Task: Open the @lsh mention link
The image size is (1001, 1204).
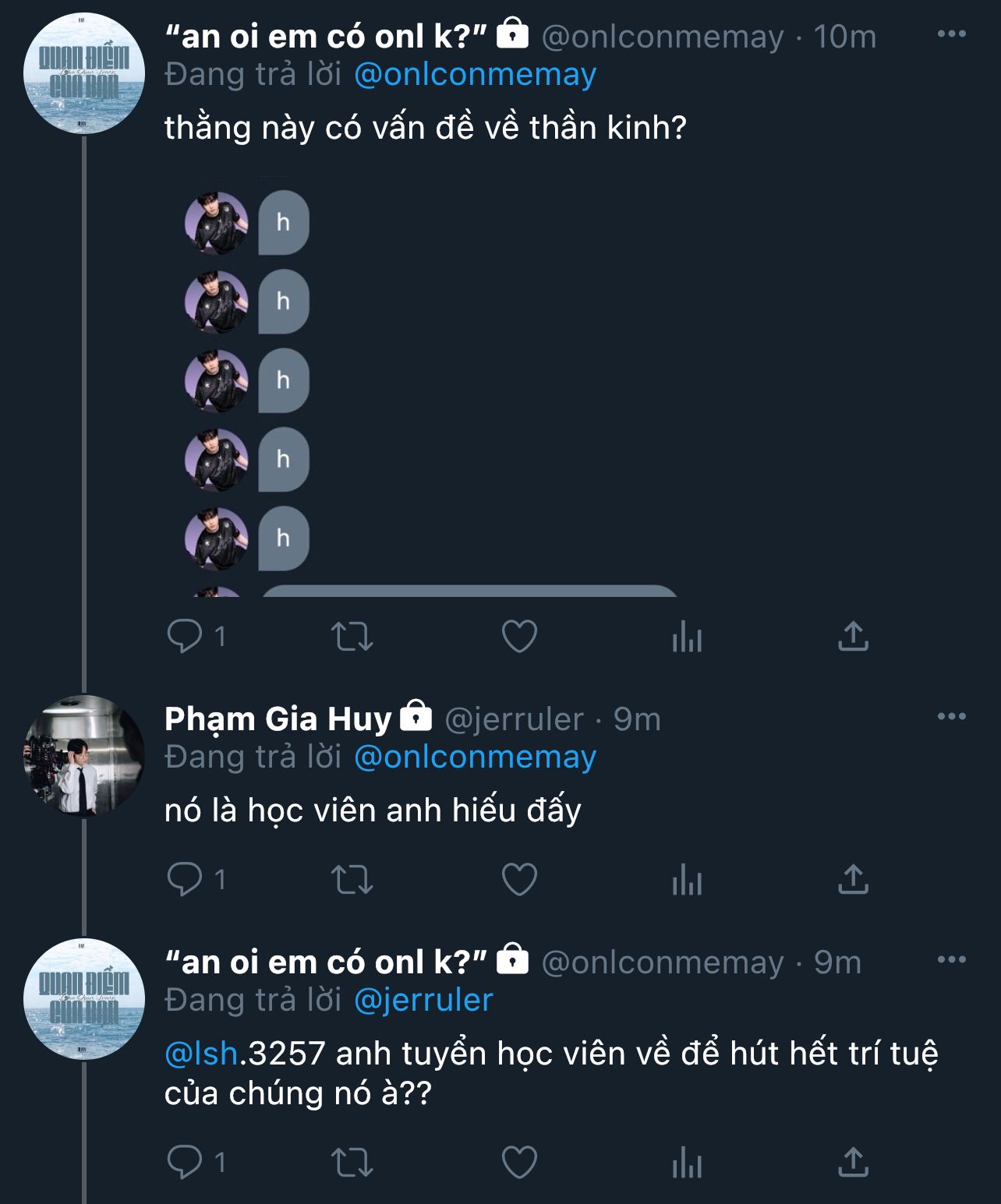Action: (201, 1054)
